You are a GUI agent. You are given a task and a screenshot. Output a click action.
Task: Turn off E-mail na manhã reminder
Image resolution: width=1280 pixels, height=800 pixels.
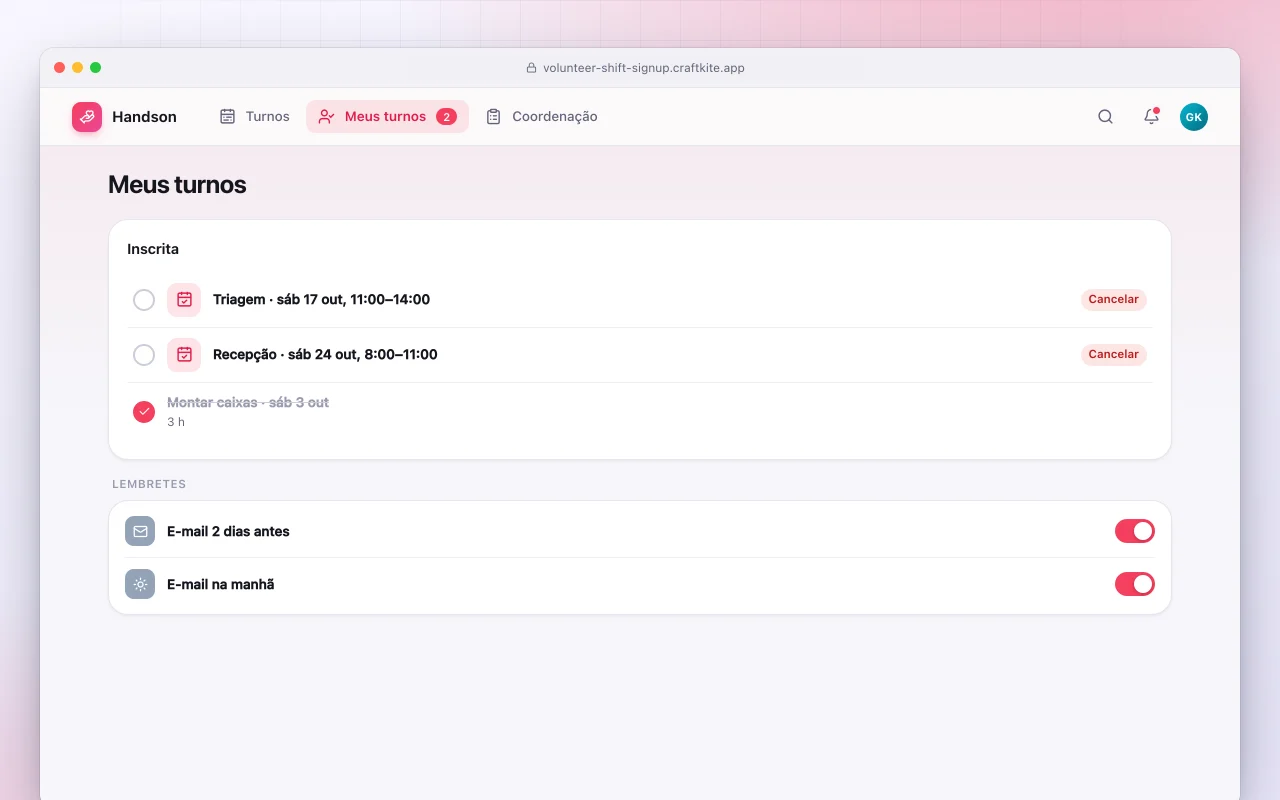pyautogui.click(x=1135, y=584)
